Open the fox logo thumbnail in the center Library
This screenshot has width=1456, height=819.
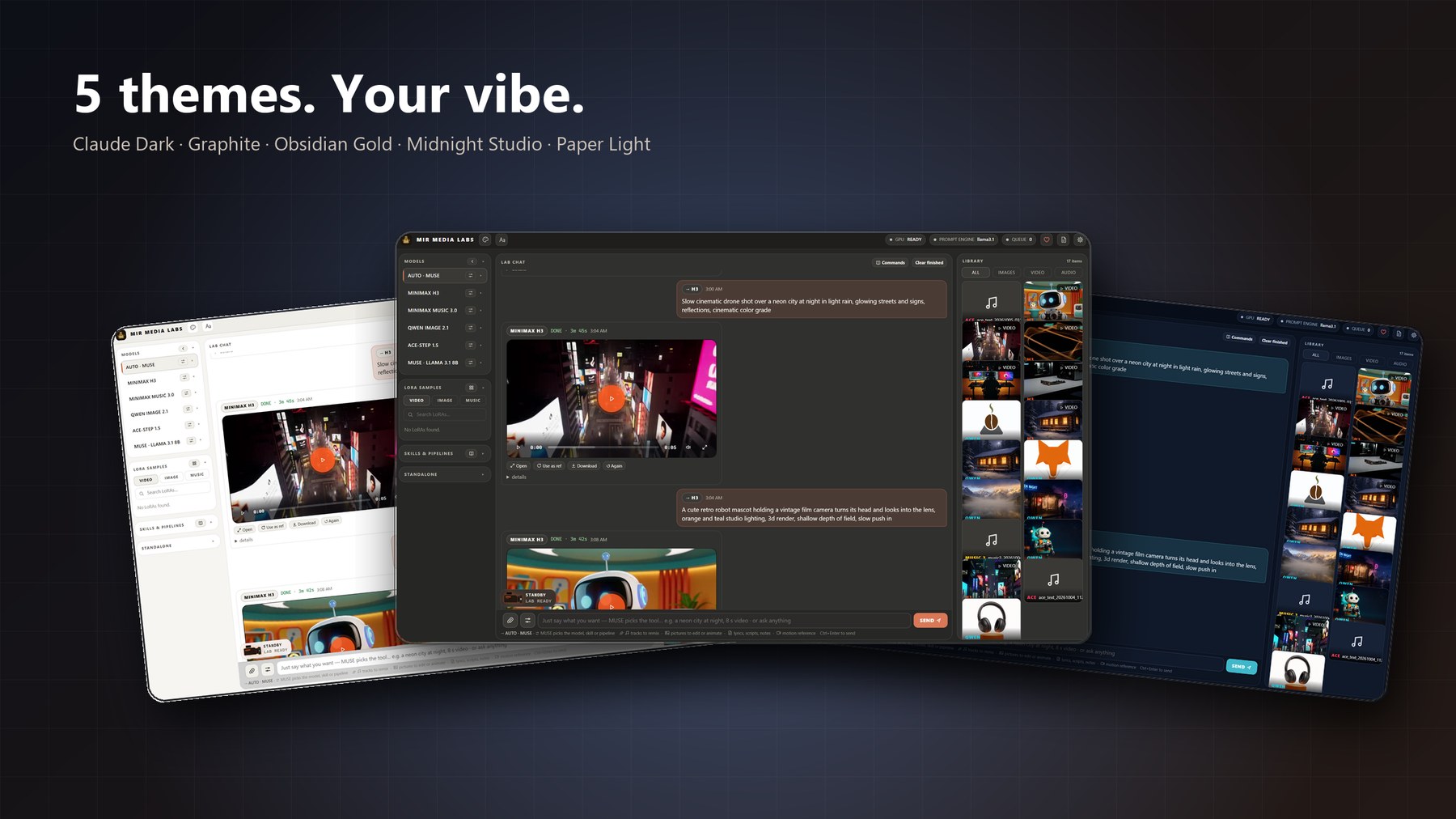[x=1053, y=459]
